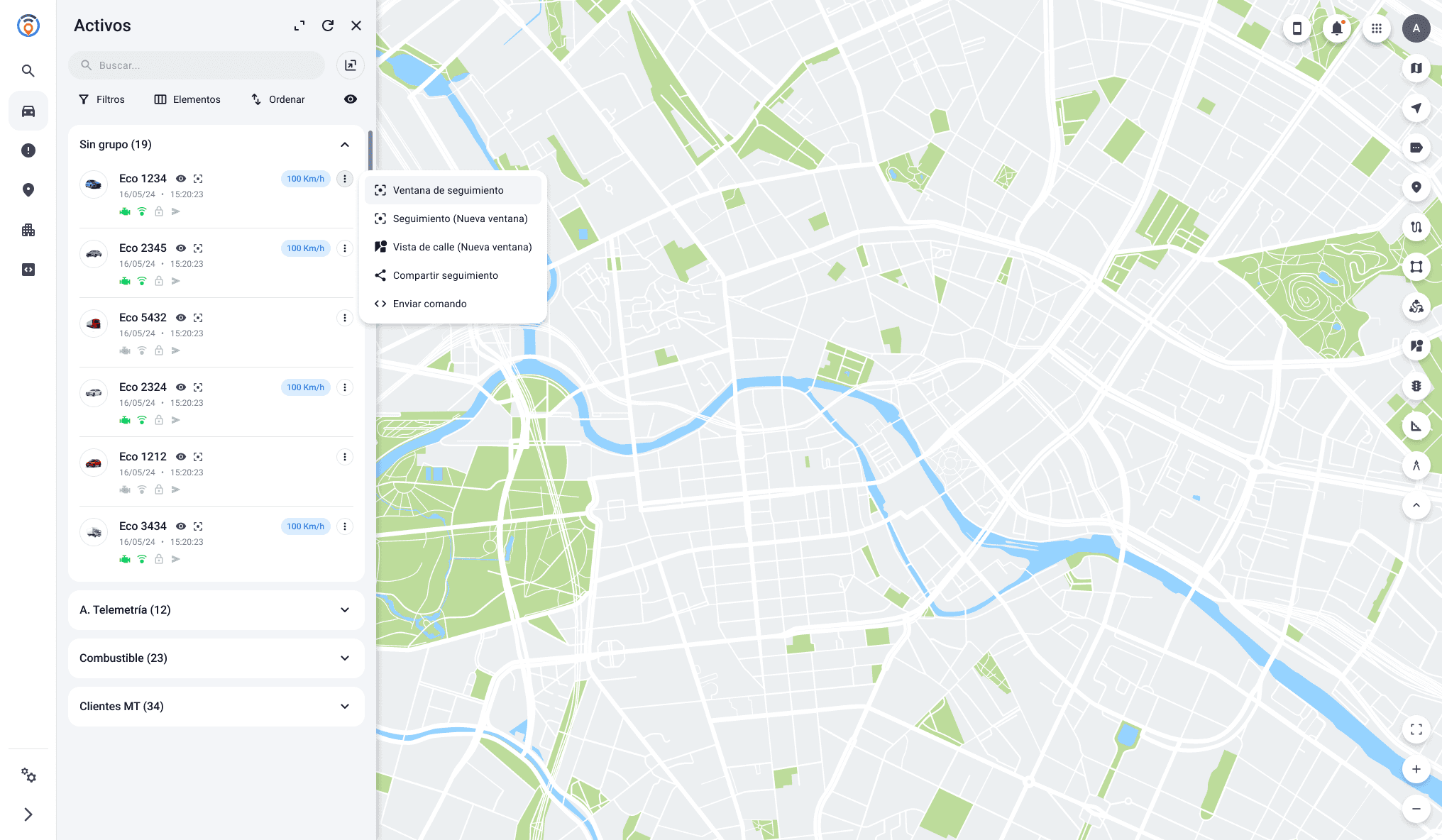Toggle visibility of all assets using the eye icon

(351, 99)
